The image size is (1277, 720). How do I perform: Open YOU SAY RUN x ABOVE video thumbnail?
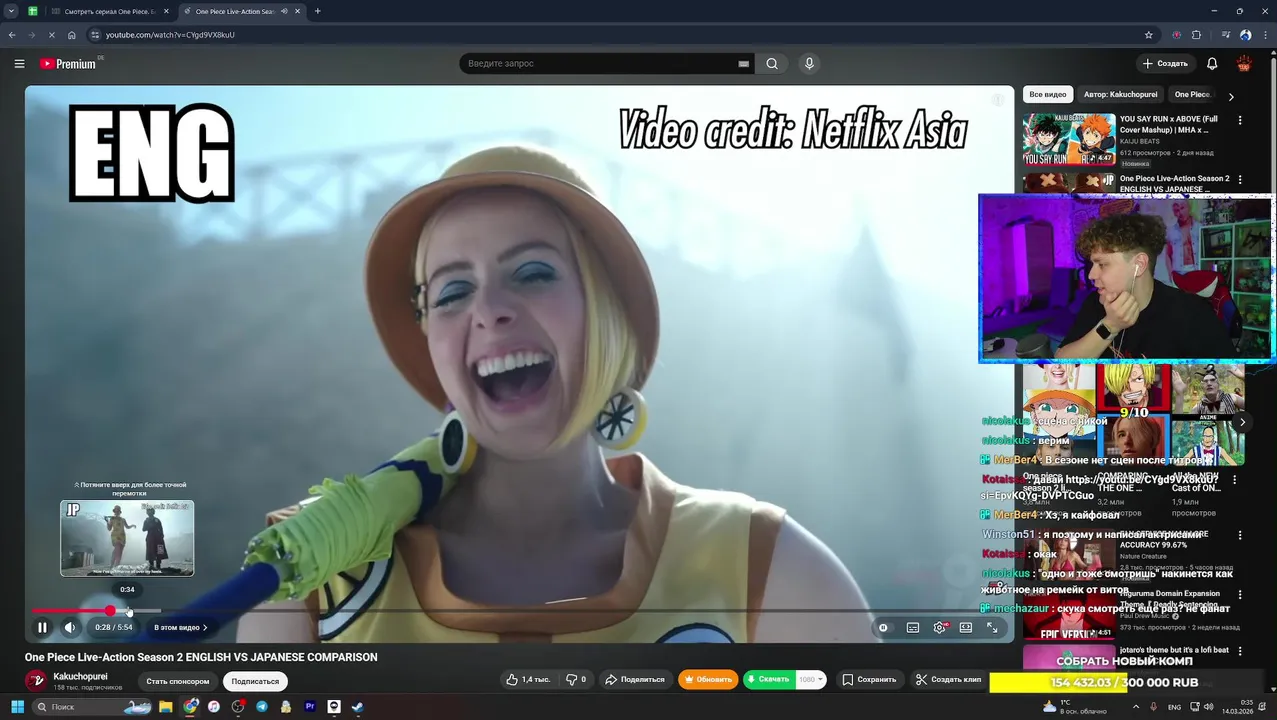pos(1068,139)
